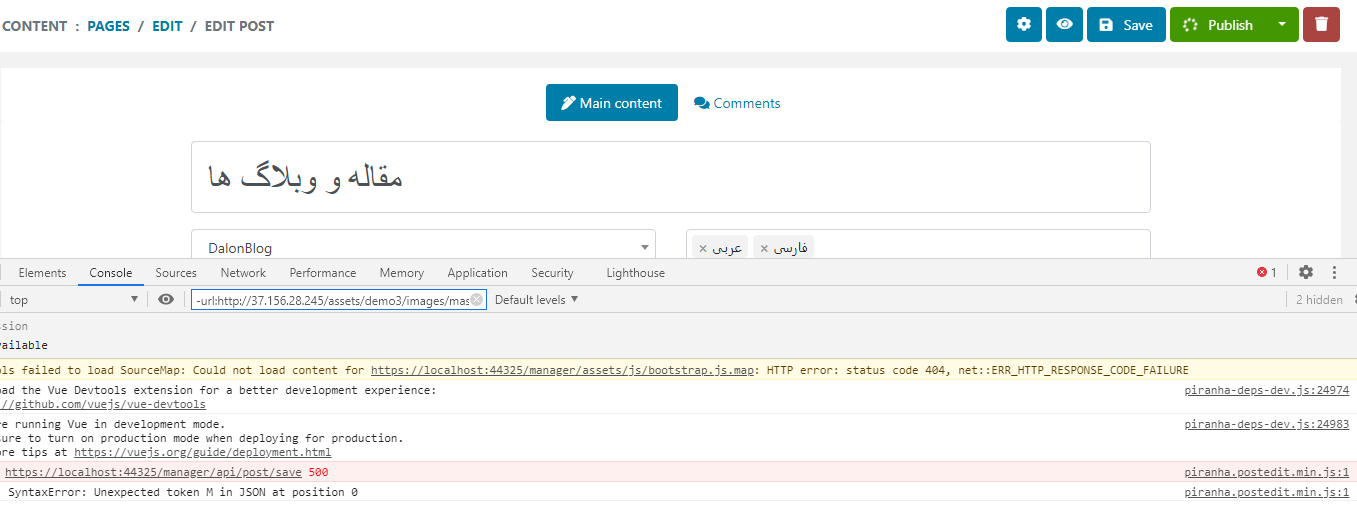Image resolution: width=1357 pixels, height=519 pixels.
Task: Open post settings gear button
Action: (x=1023, y=25)
